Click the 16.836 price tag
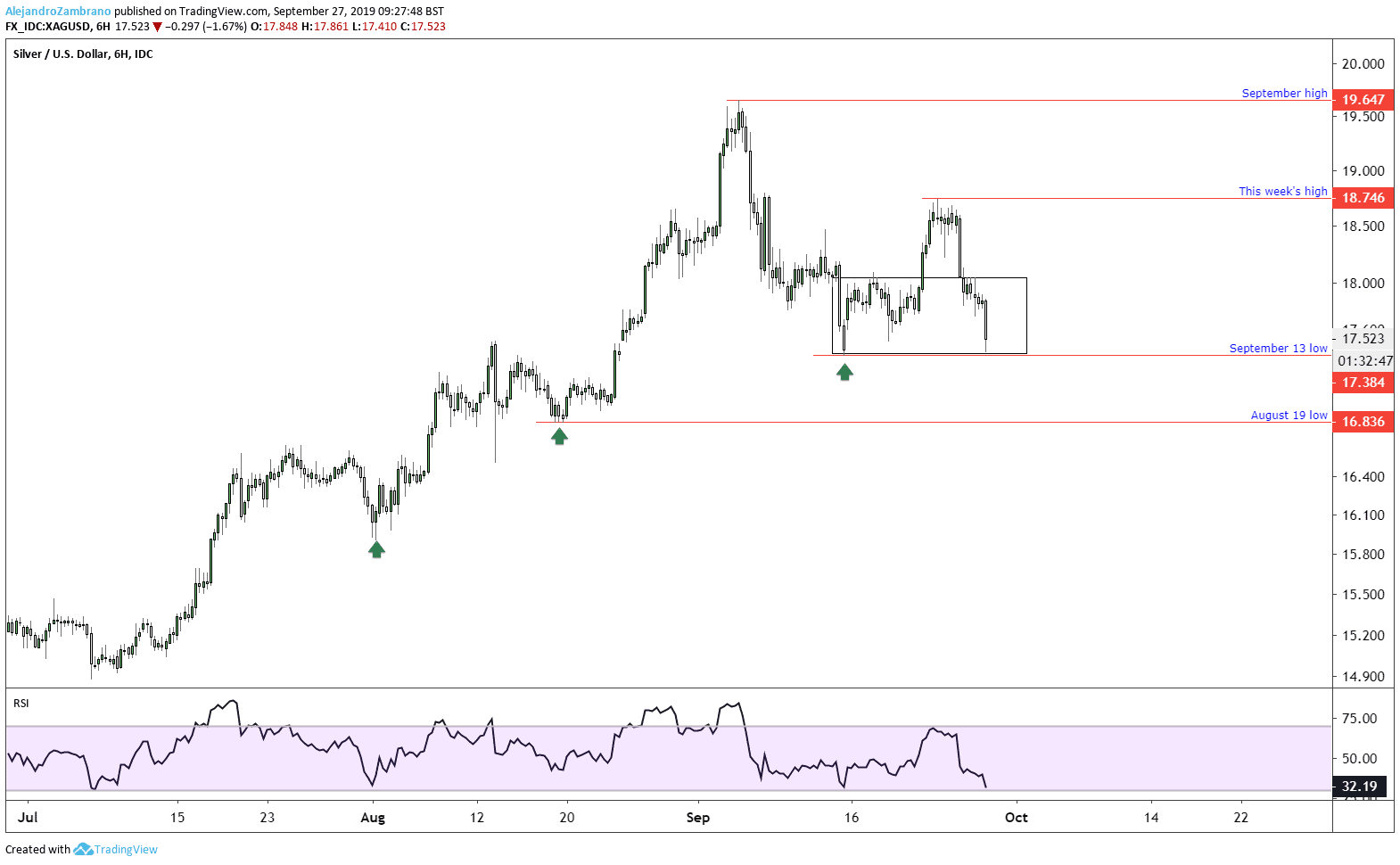 click(x=1363, y=422)
